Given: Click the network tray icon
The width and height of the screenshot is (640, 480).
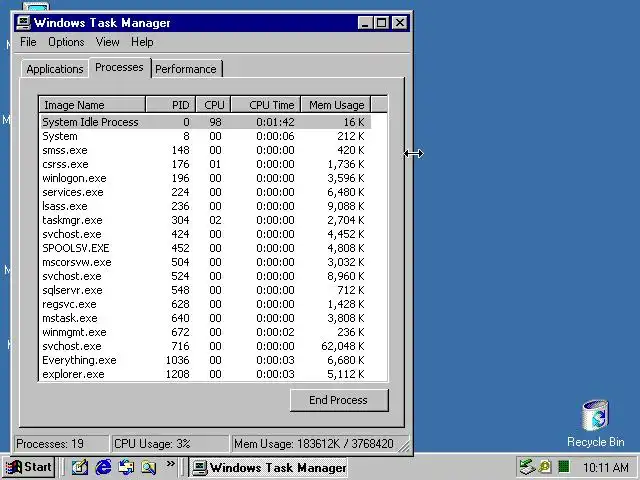Looking at the screenshot, I should pyautogui.click(x=527, y=467).
